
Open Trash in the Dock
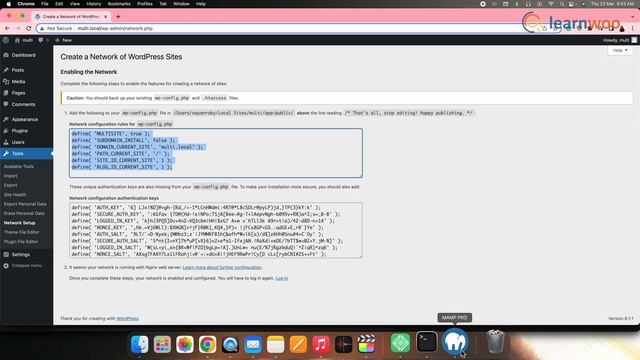pyautogui.click(x=495, y=342)
